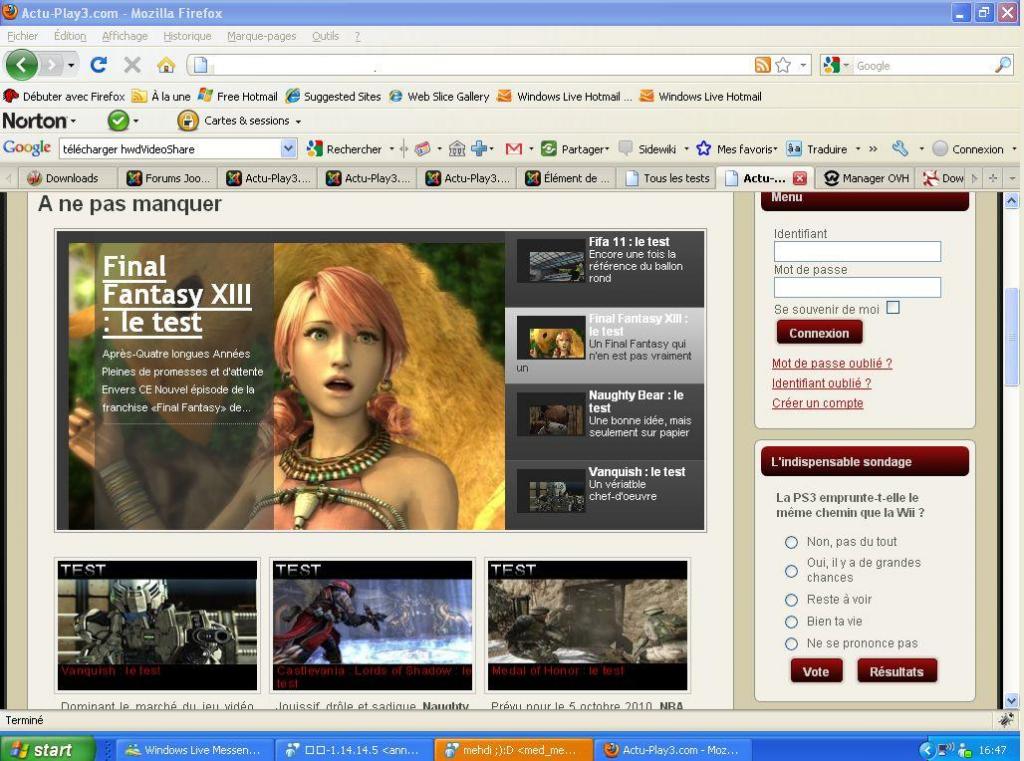This screenshot has height=761, width=1024.
Task: Switch to the Forums Joo... tab
Action: tap(168, 178)
